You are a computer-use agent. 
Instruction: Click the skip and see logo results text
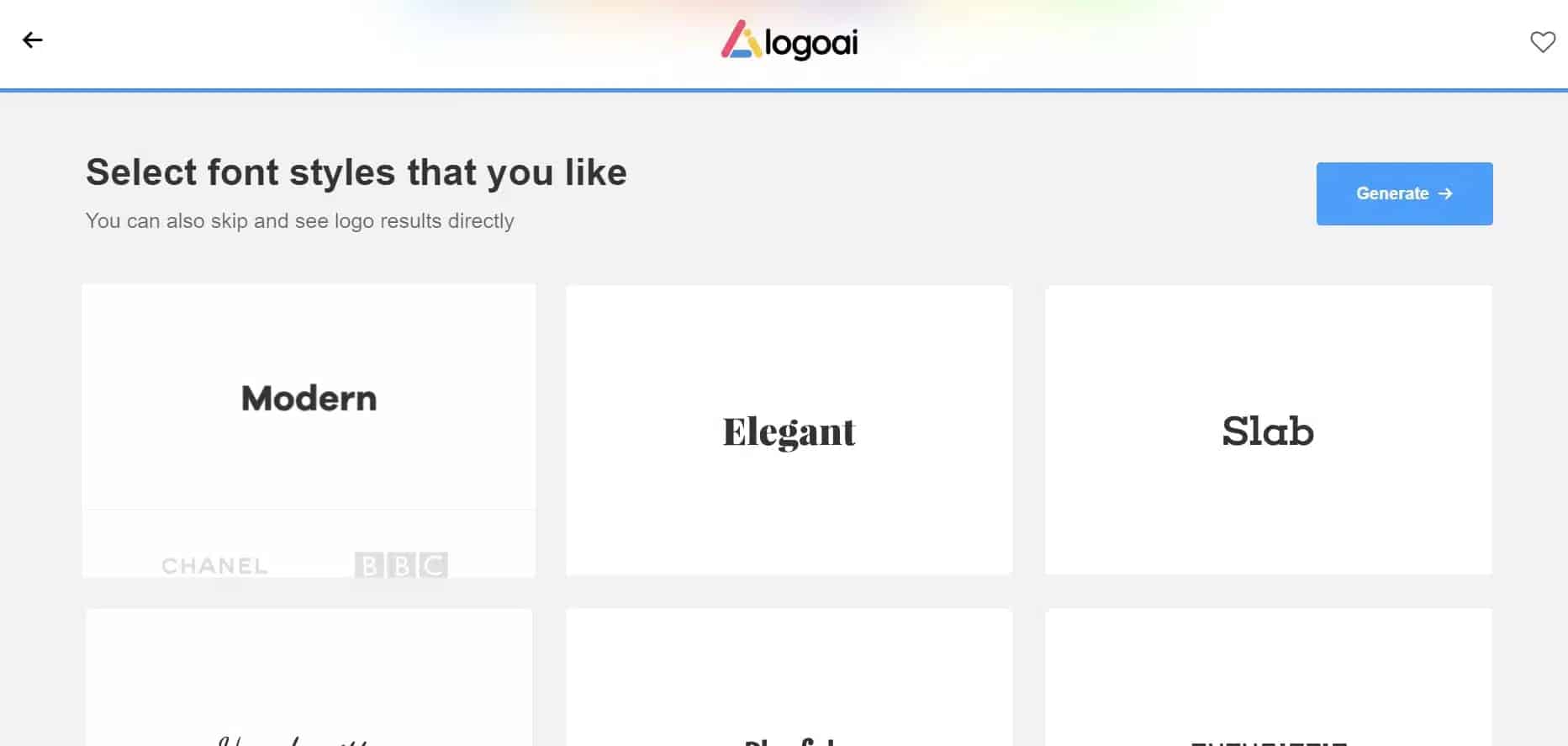tap(299, 221)
